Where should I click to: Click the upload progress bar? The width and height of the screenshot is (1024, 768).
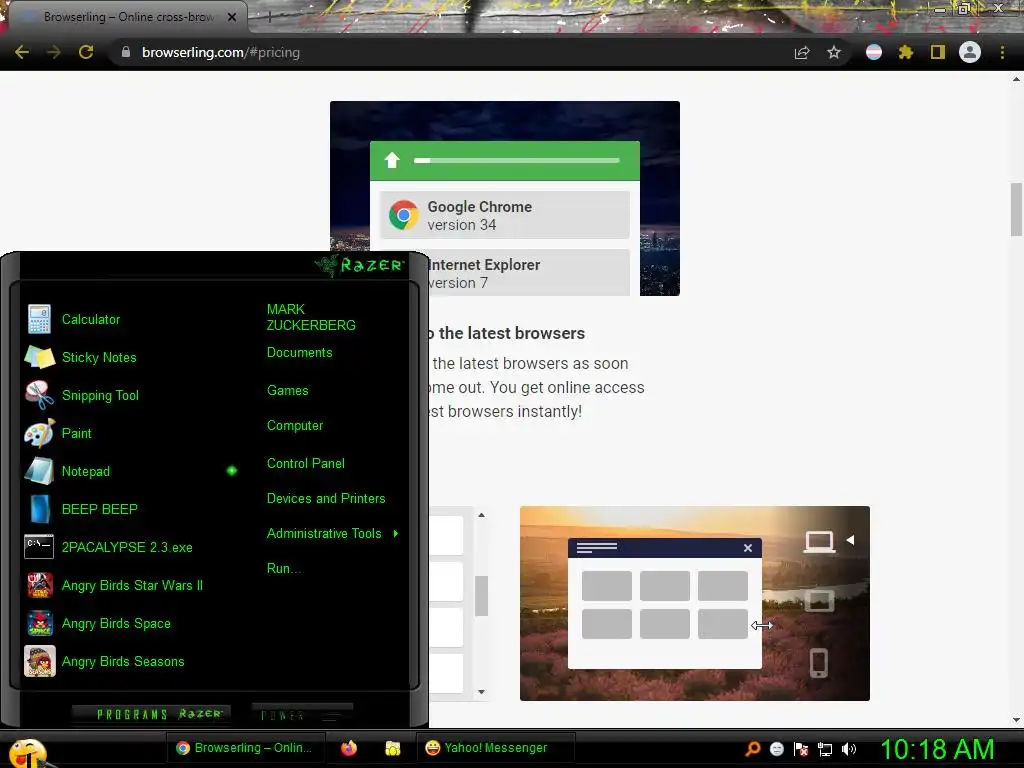tap(517, 160)
